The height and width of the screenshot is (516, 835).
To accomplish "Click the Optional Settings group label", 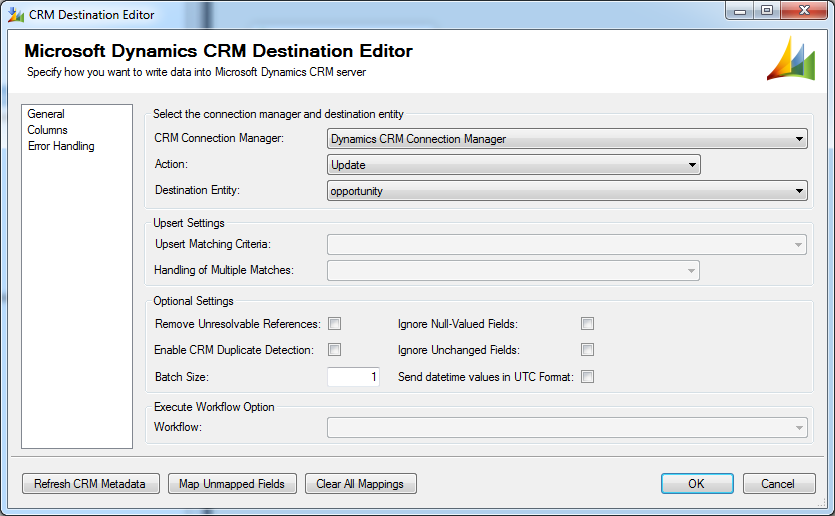I will pos(193,301).
